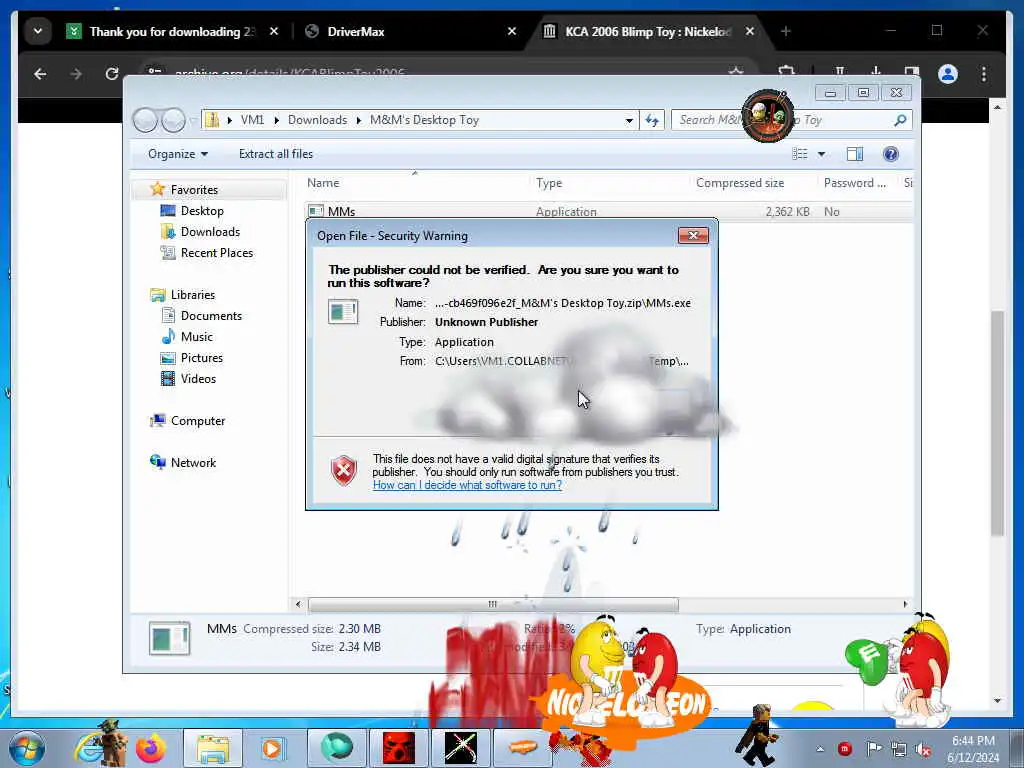
Task: Expand the arrow after VM1 in the breadcrumb
Action: coord(276,120)
